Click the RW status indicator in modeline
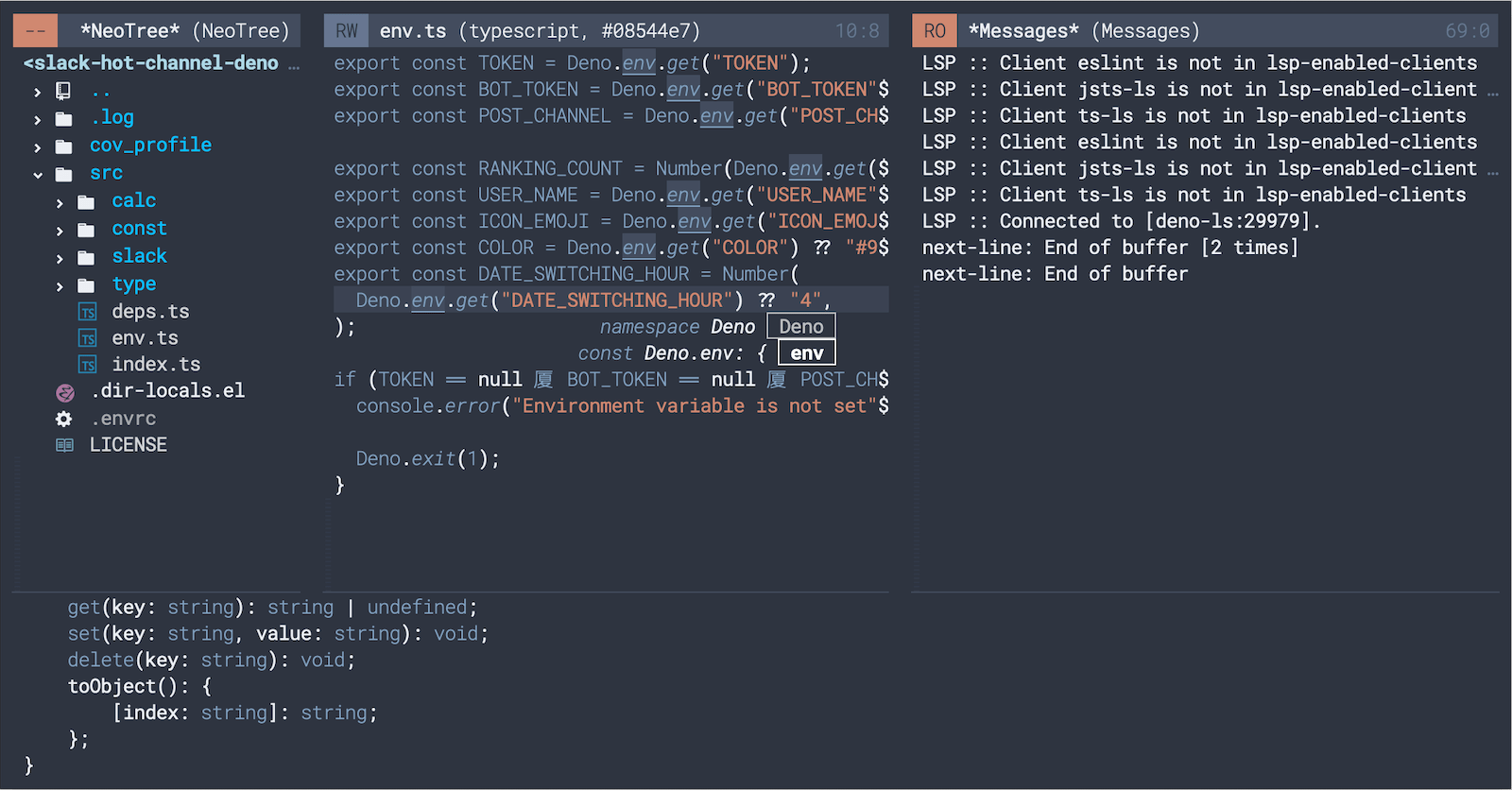 point(347,31)
